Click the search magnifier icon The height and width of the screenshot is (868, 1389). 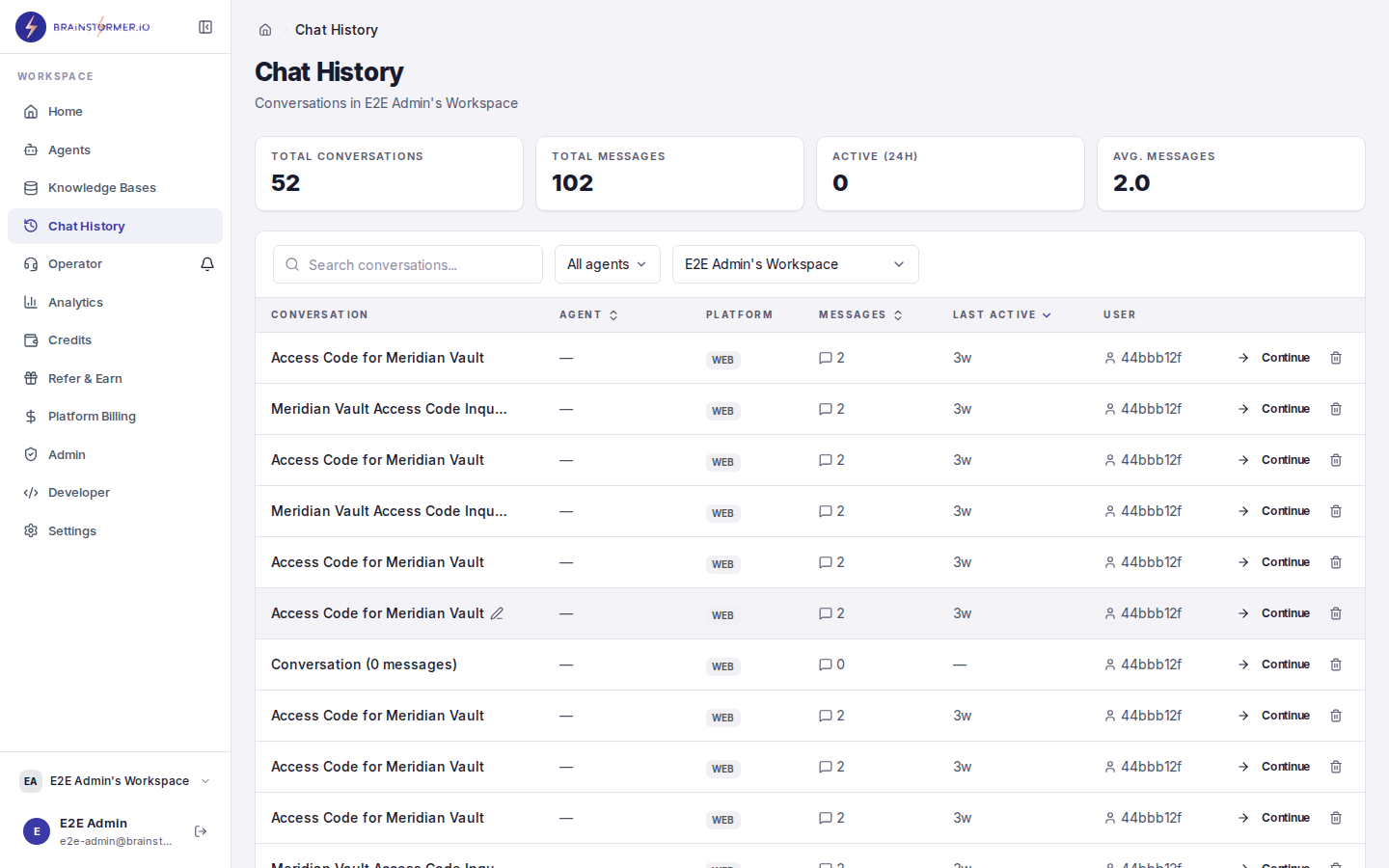coord(292,264)
